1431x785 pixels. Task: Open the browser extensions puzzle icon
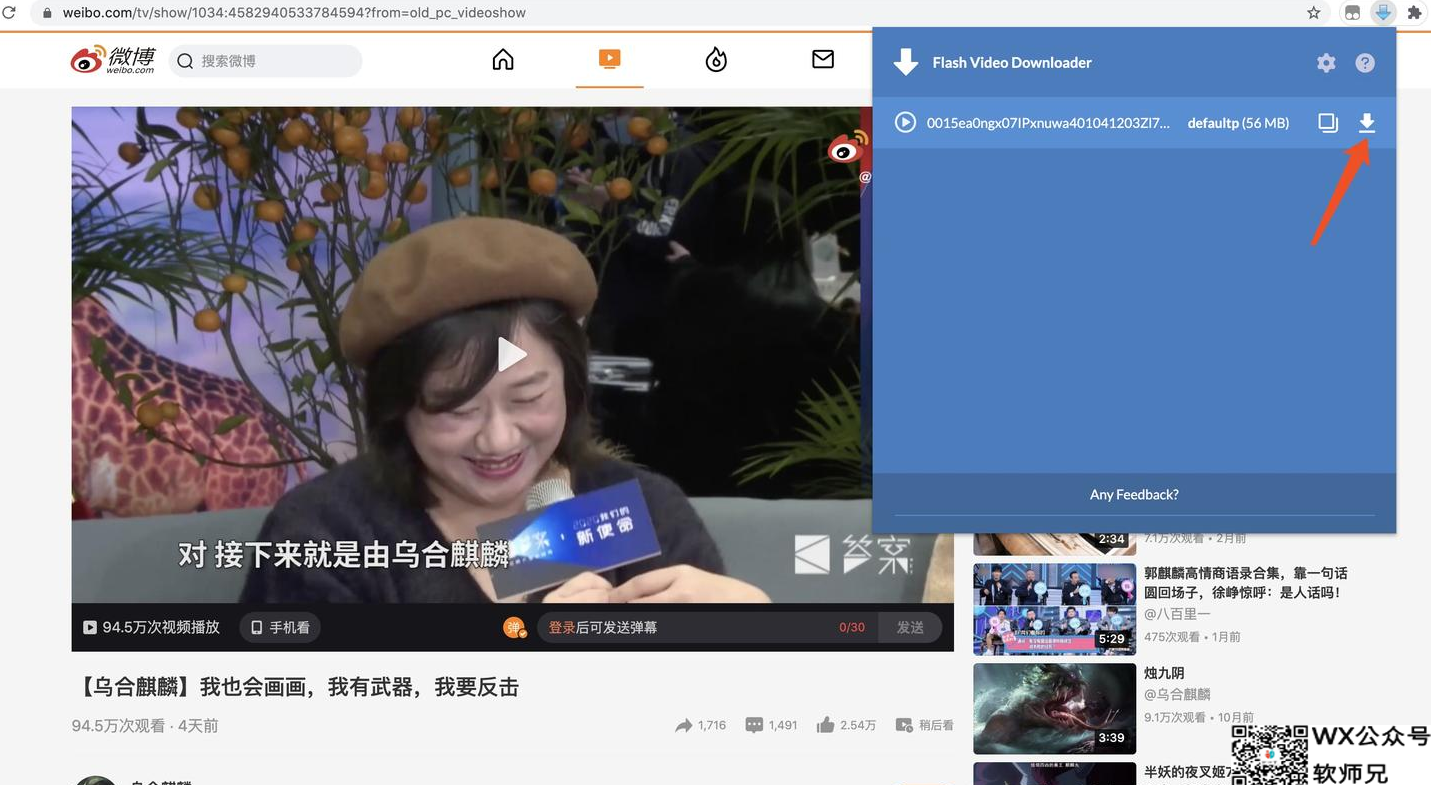pos(1414,13)
